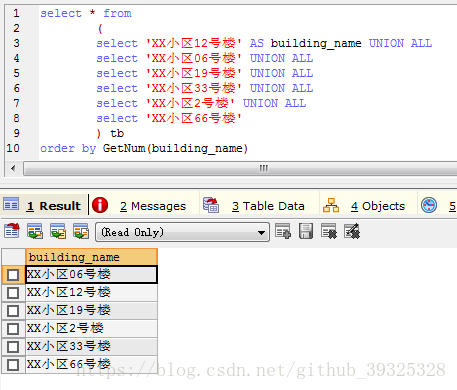Click the string 'XX小区12号楼' on line 3
Viewport: 457px width, 390px height.
(x=194, y=43)
